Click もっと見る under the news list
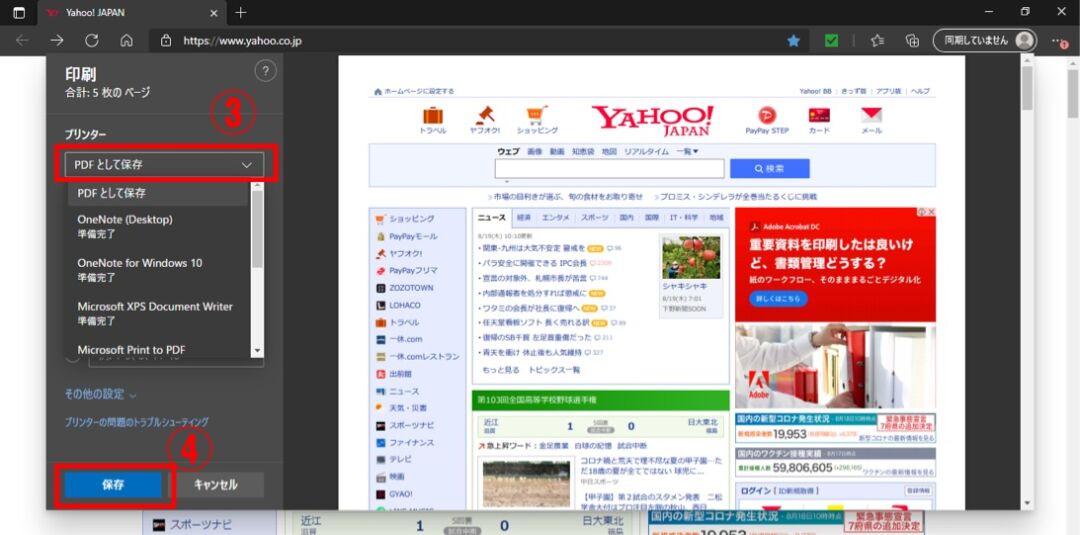This screenshot has height=535, width=1080. tap(501, 370)
